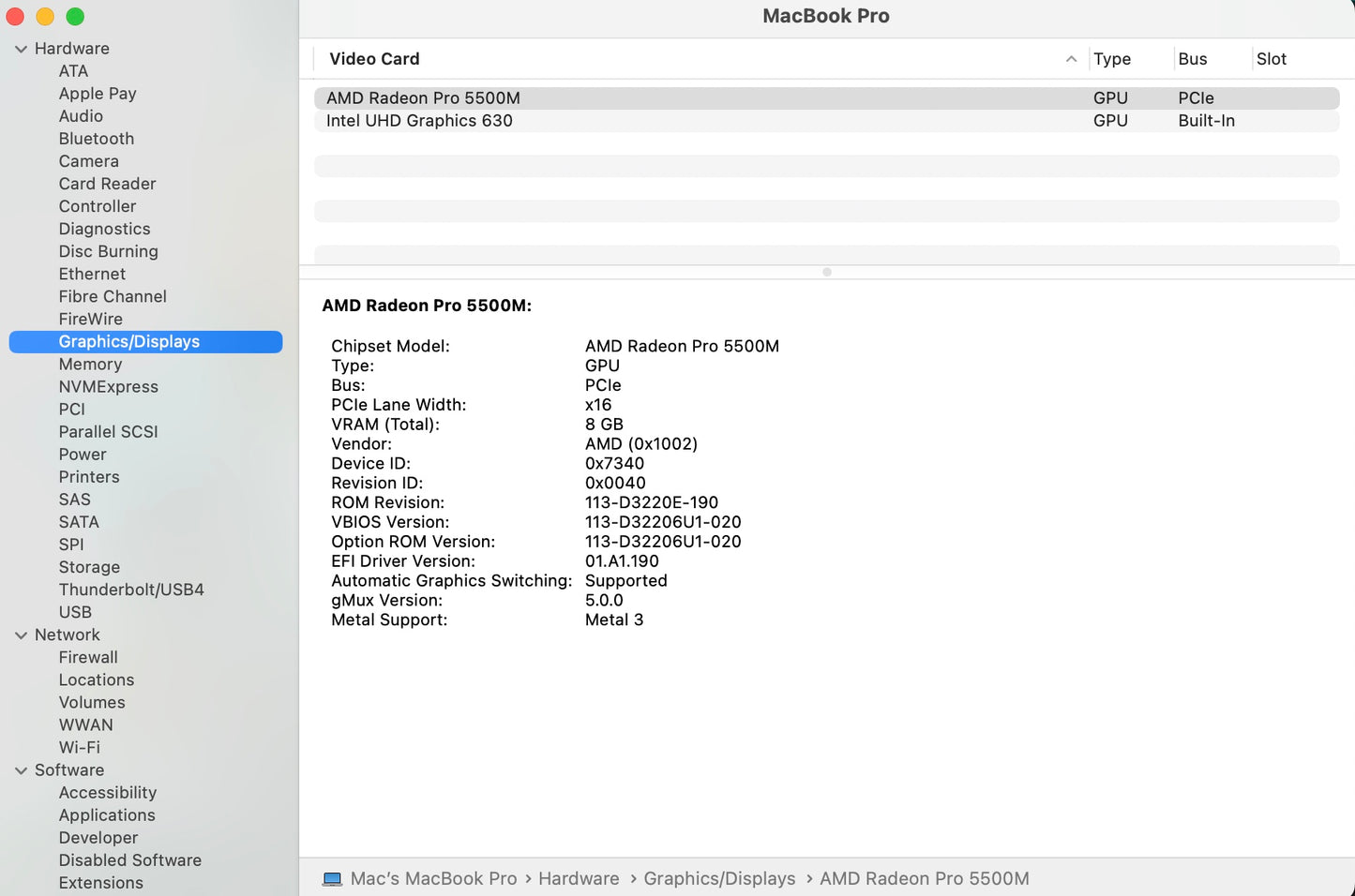
Task: Open Applications under Software
Action: tap(107, 814)
